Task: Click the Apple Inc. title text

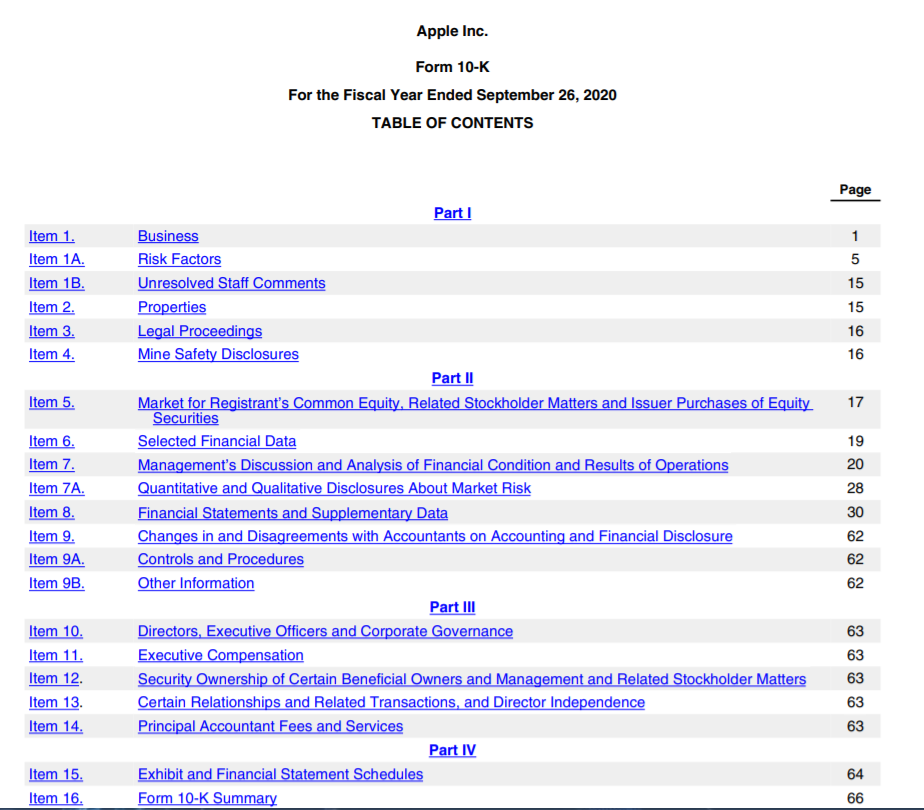Action: 452,31
